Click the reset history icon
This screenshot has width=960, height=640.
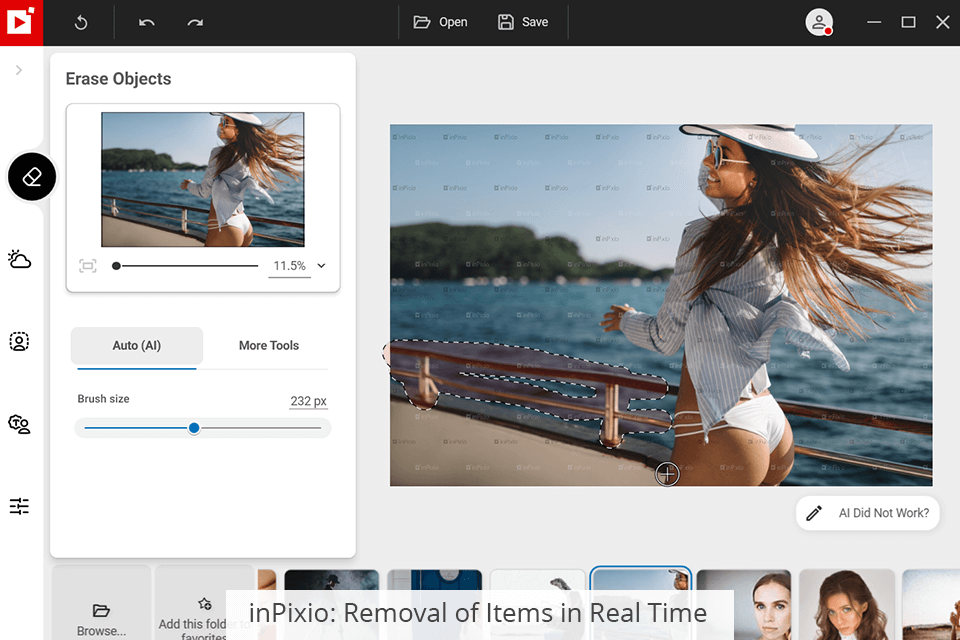tap(81, 22)
